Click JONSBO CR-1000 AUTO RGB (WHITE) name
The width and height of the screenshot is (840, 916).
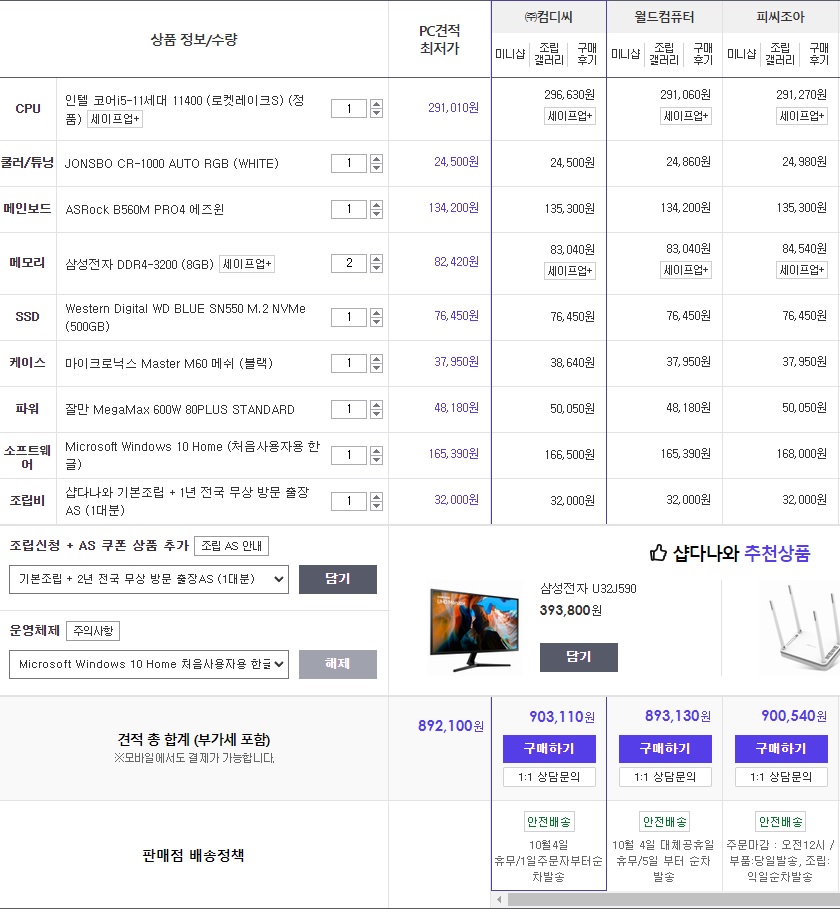(x=172, y=164)
